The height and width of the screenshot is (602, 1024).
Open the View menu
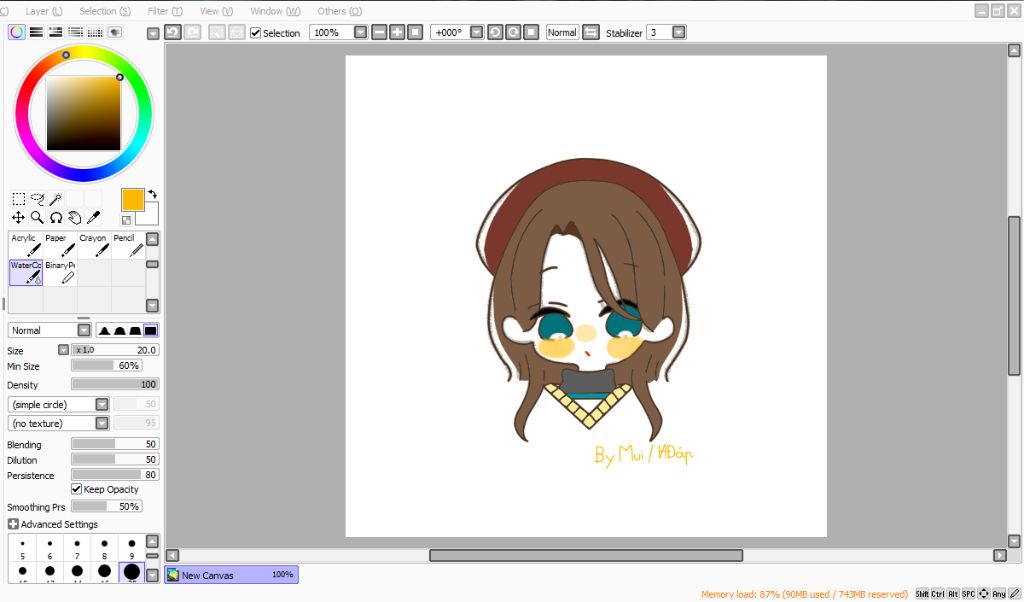[x=216, y=11]
